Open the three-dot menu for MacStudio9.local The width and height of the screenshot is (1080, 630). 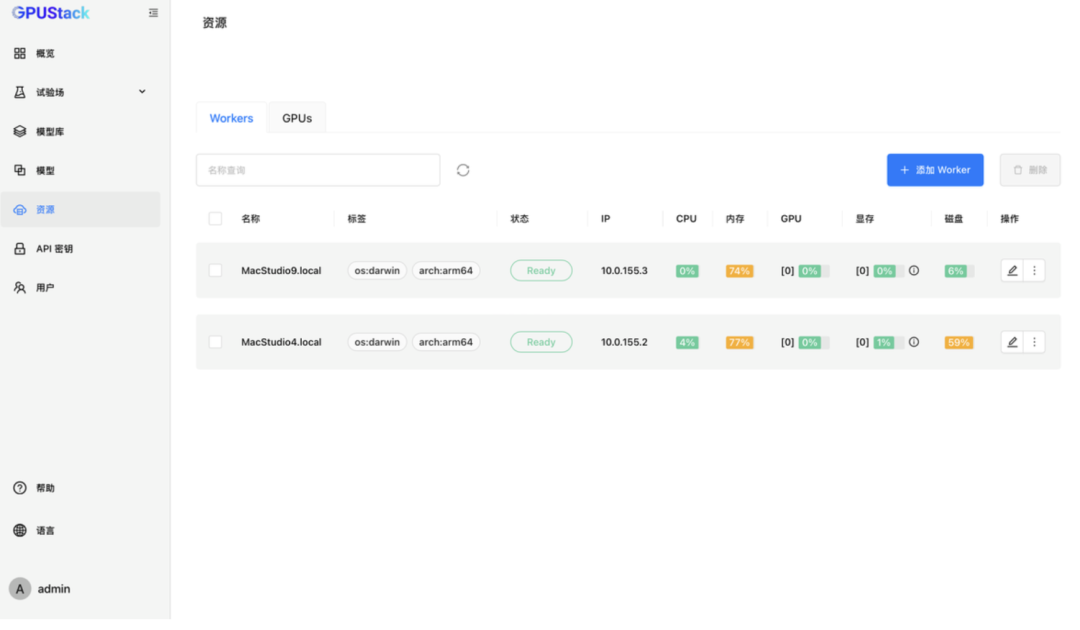click(x=1034, y=270)
